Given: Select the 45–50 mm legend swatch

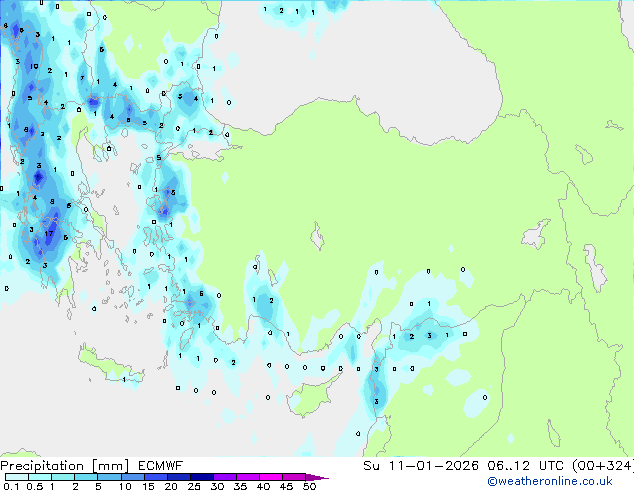Looking at the screenshot, I should (294, 477).
